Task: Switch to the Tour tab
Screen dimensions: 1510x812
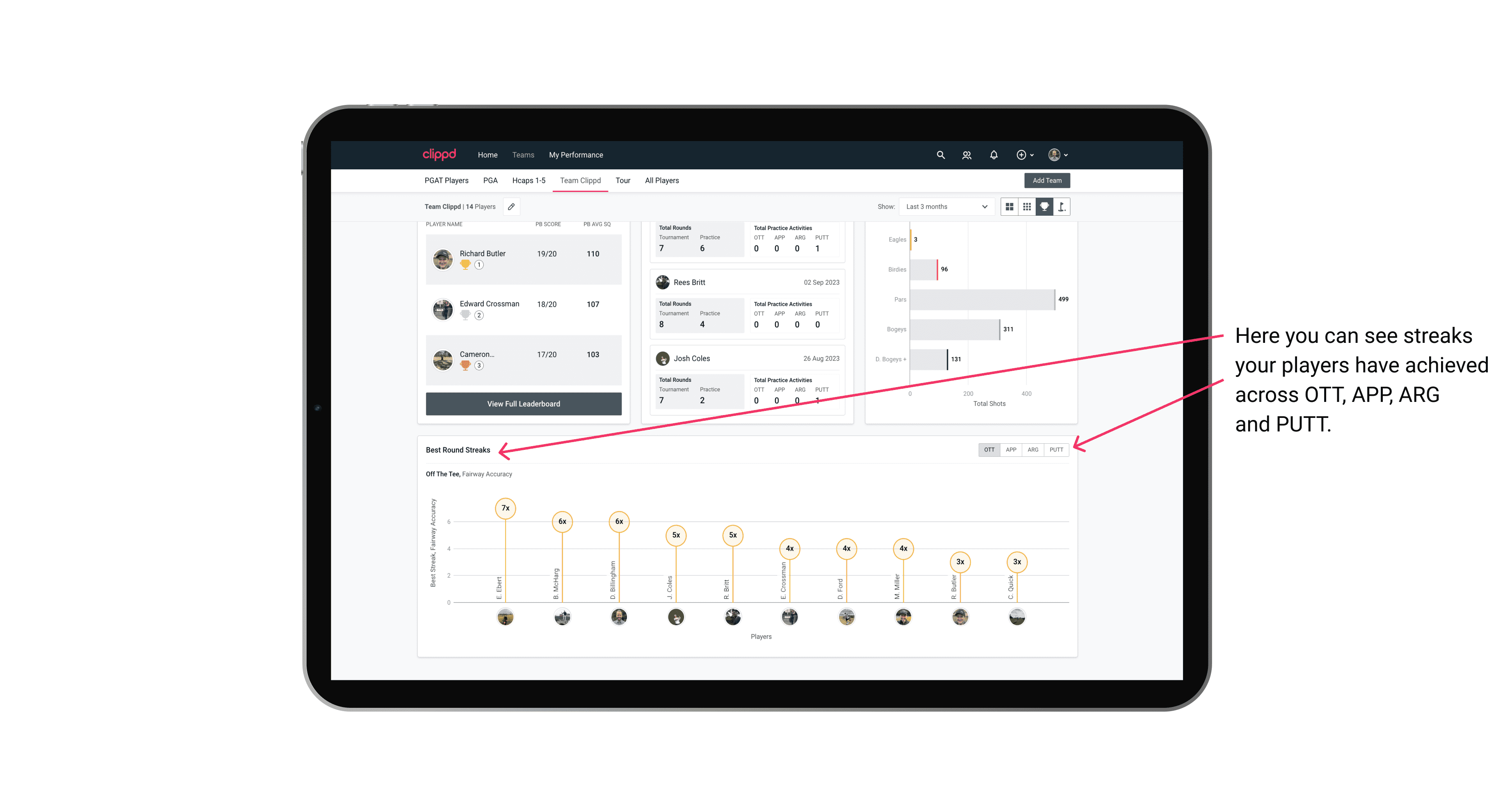Action: (623, 181)
